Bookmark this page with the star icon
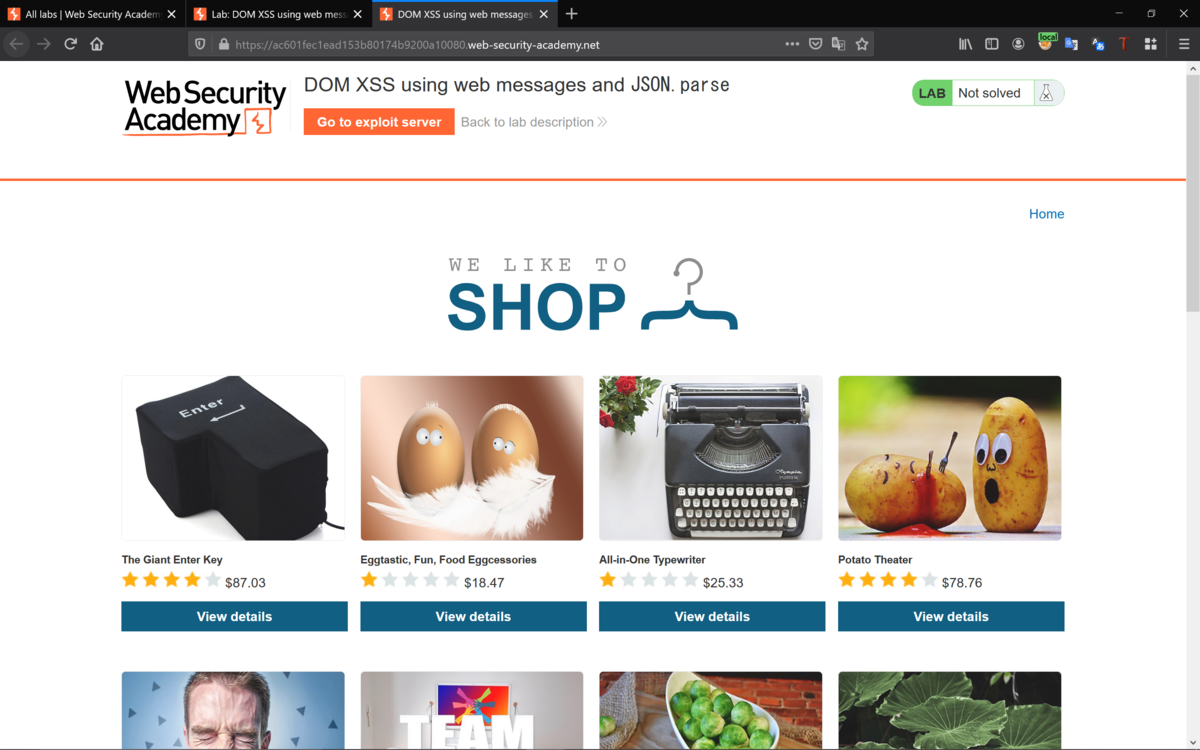 tap(862, 44)
